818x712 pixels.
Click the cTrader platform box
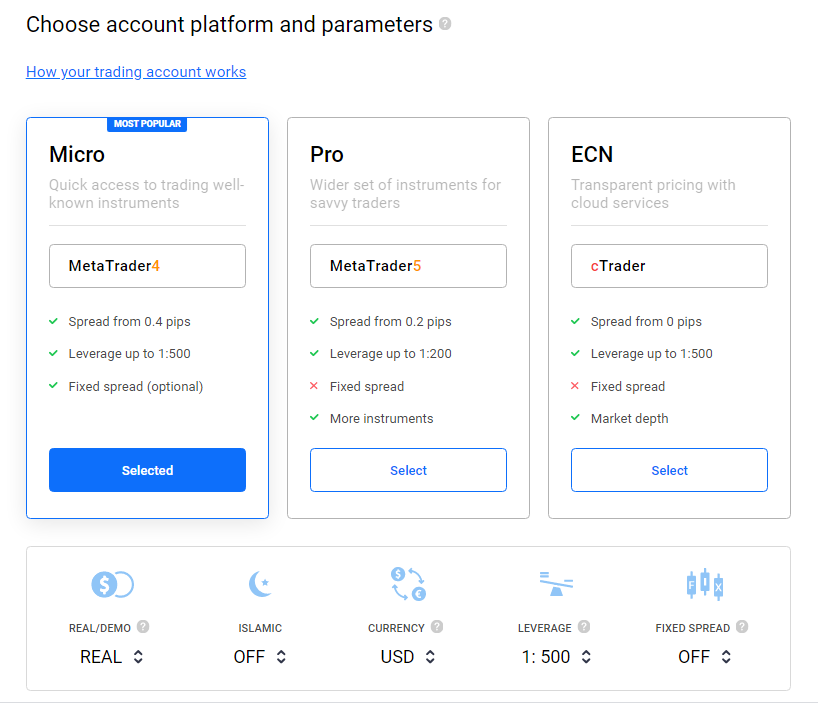669,266
